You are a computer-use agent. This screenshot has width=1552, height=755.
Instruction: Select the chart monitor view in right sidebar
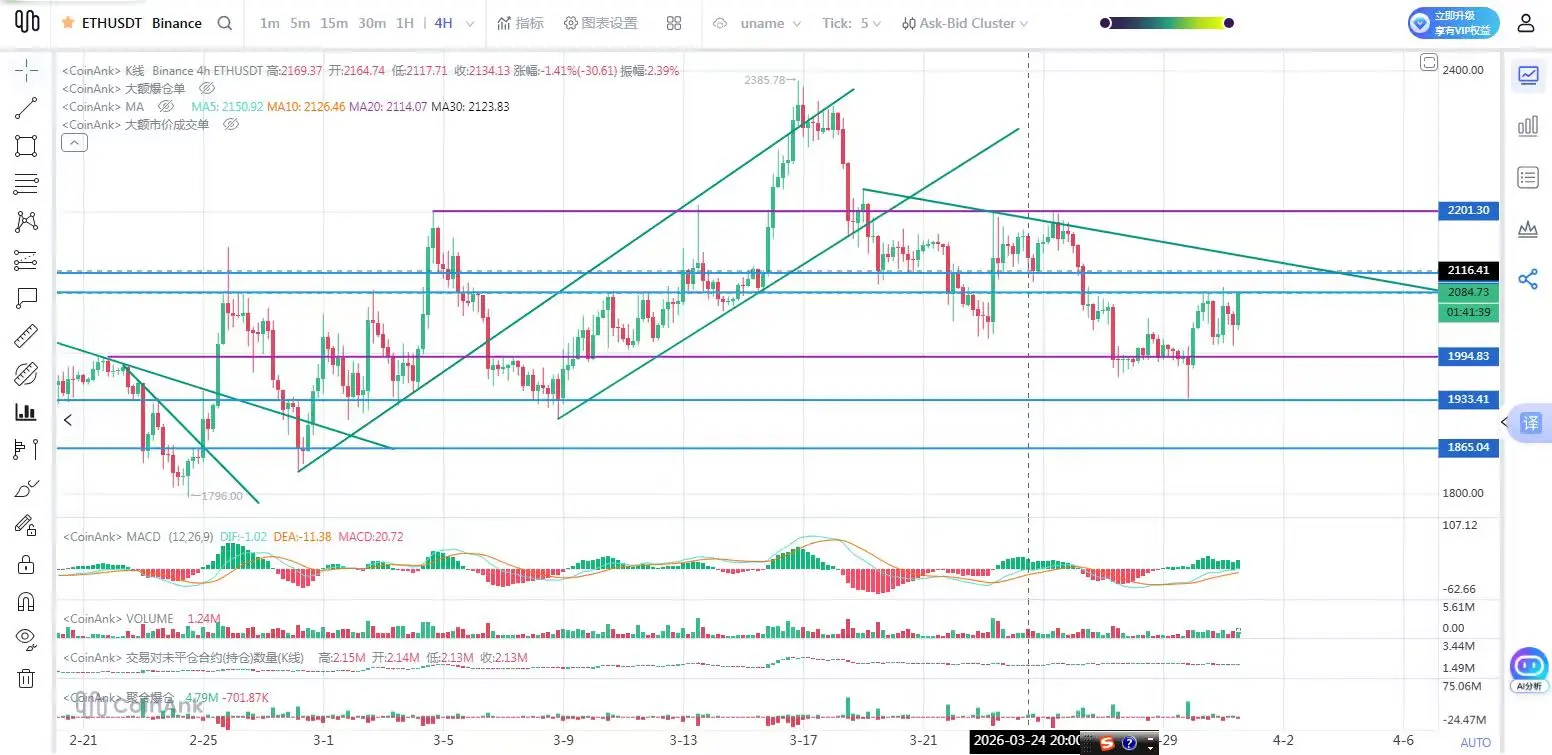1528,75
